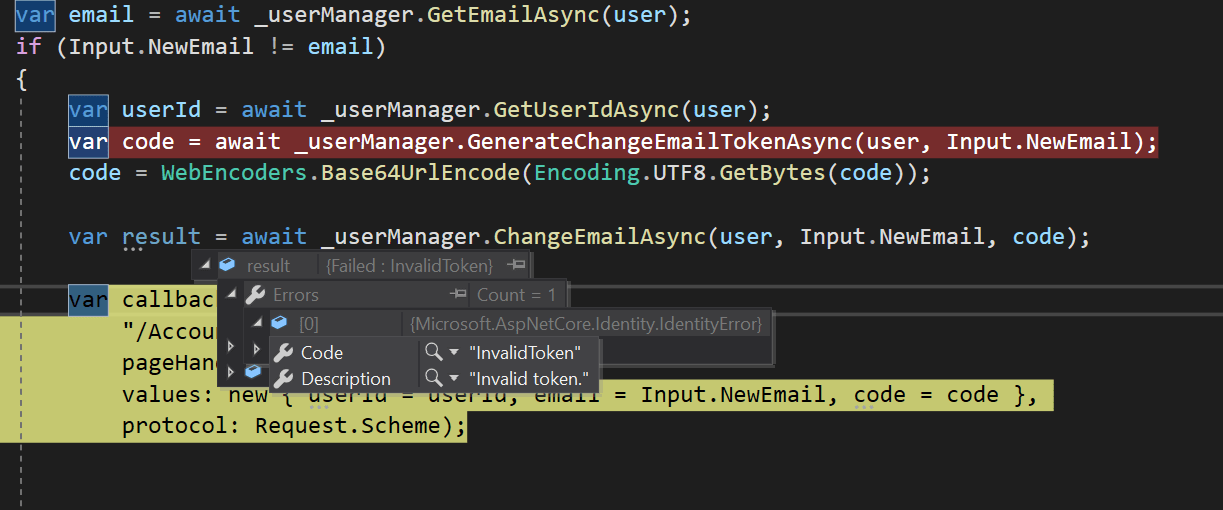This screenshot has width=1223, height=510.
Task: Open visualizer dropdown beside "InvalidToken"
Action: 453,353
